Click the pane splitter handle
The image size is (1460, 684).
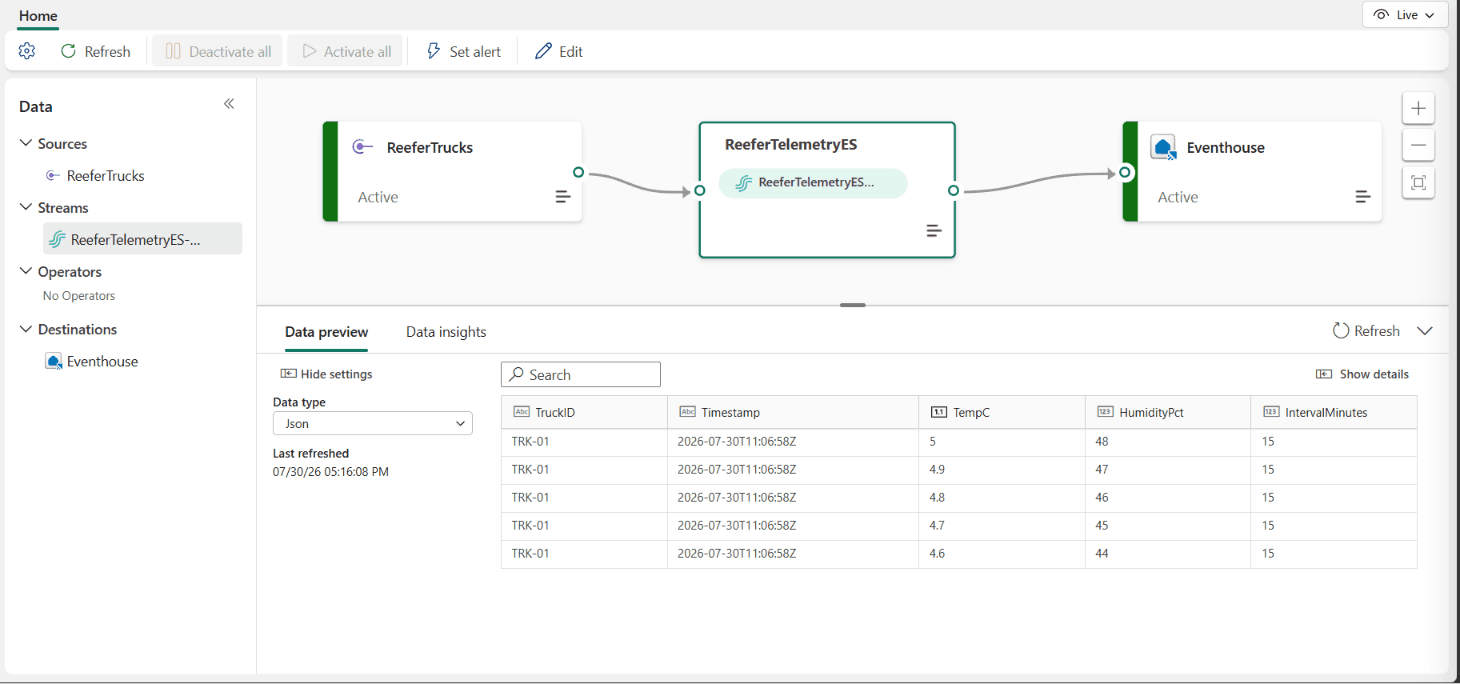853,305
